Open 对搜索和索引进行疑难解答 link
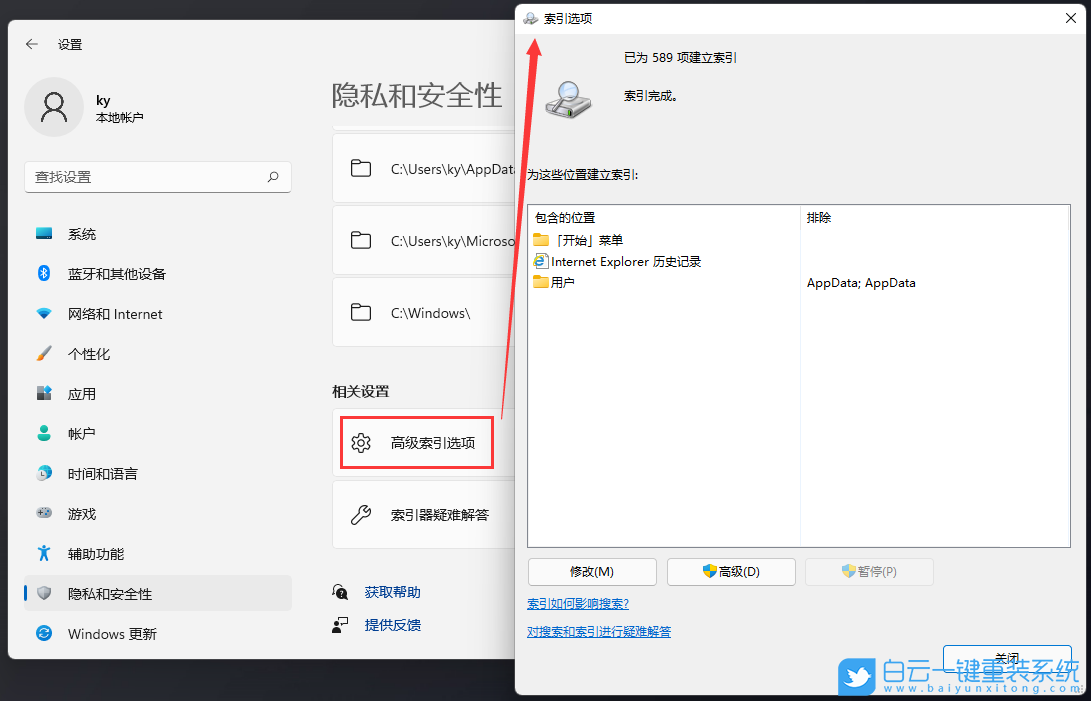 pos(598,631)
